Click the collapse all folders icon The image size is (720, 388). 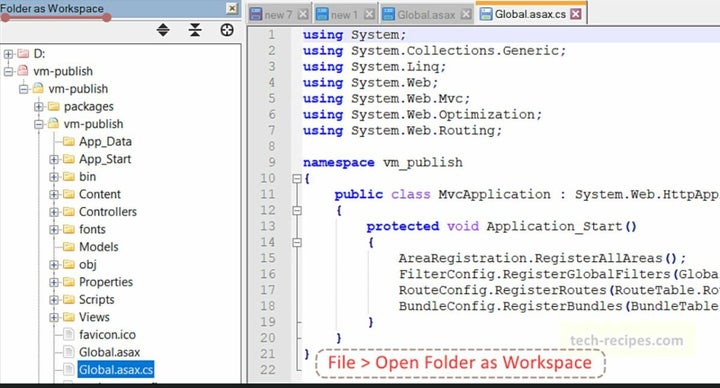[195, 30]
